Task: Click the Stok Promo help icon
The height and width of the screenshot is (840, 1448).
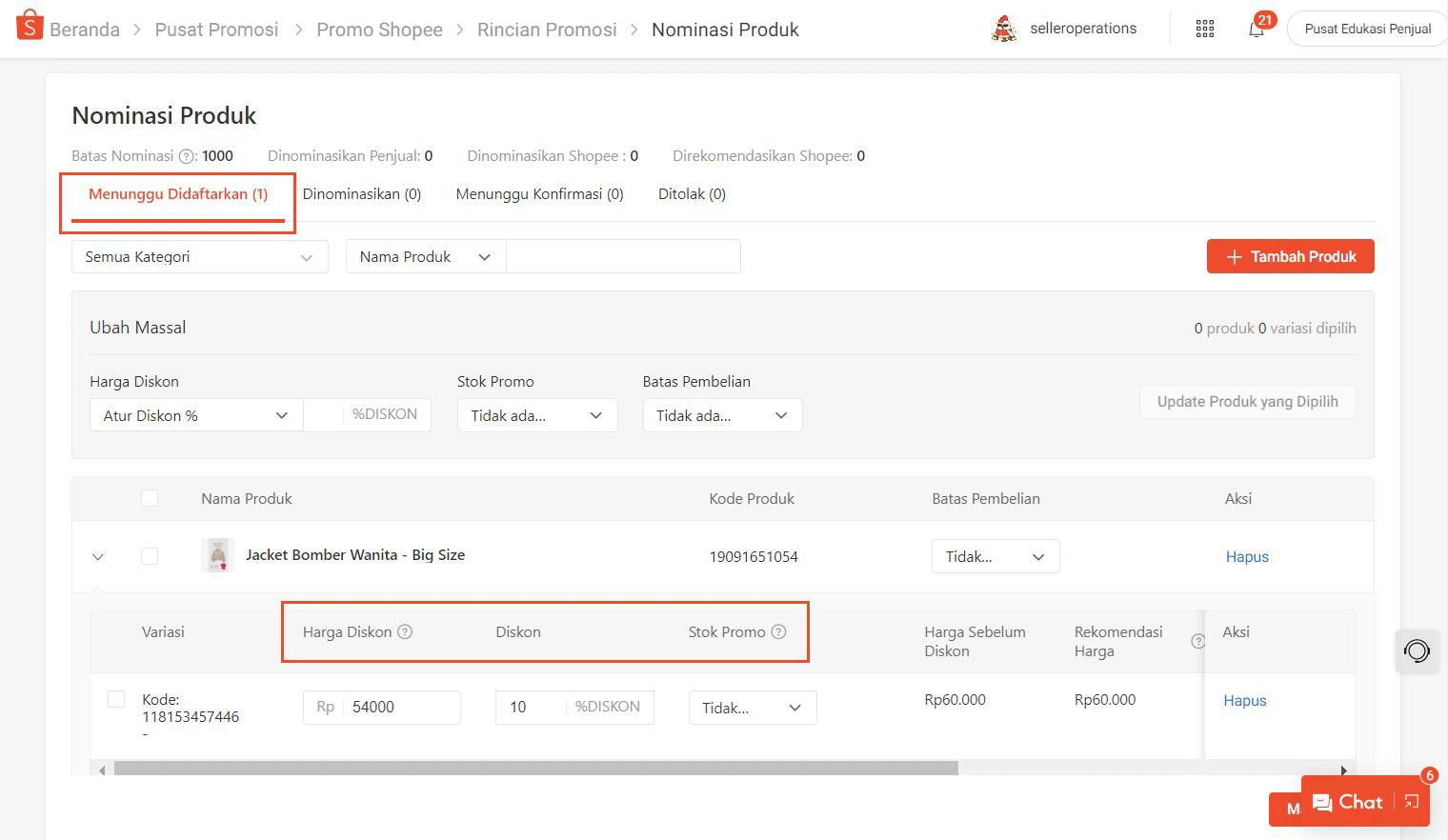Action: click(x=778, y=631)
